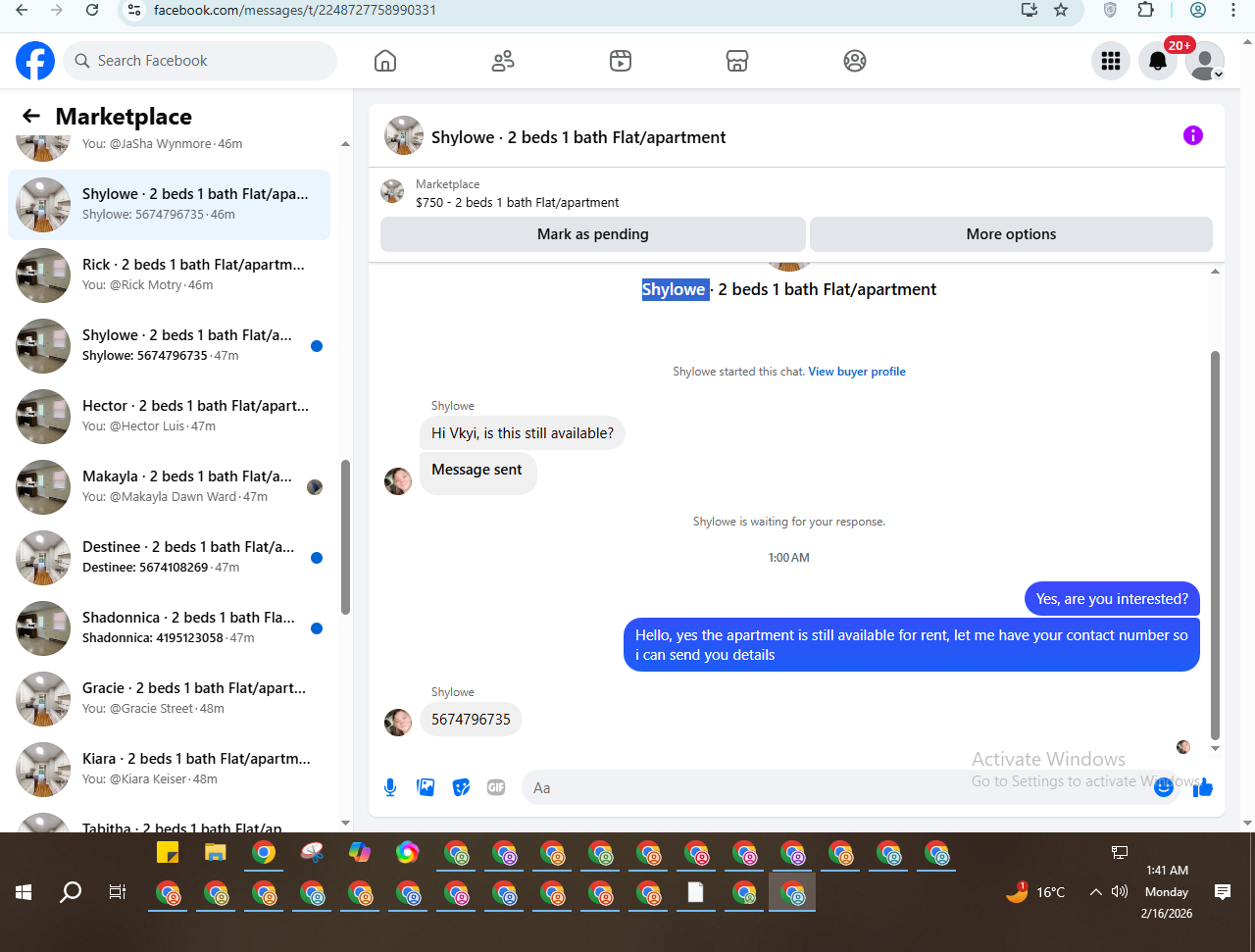This screenshot has width=1255, height=952.
Task: Open Makayla 2 beds conversation
Action: [169, 487]
